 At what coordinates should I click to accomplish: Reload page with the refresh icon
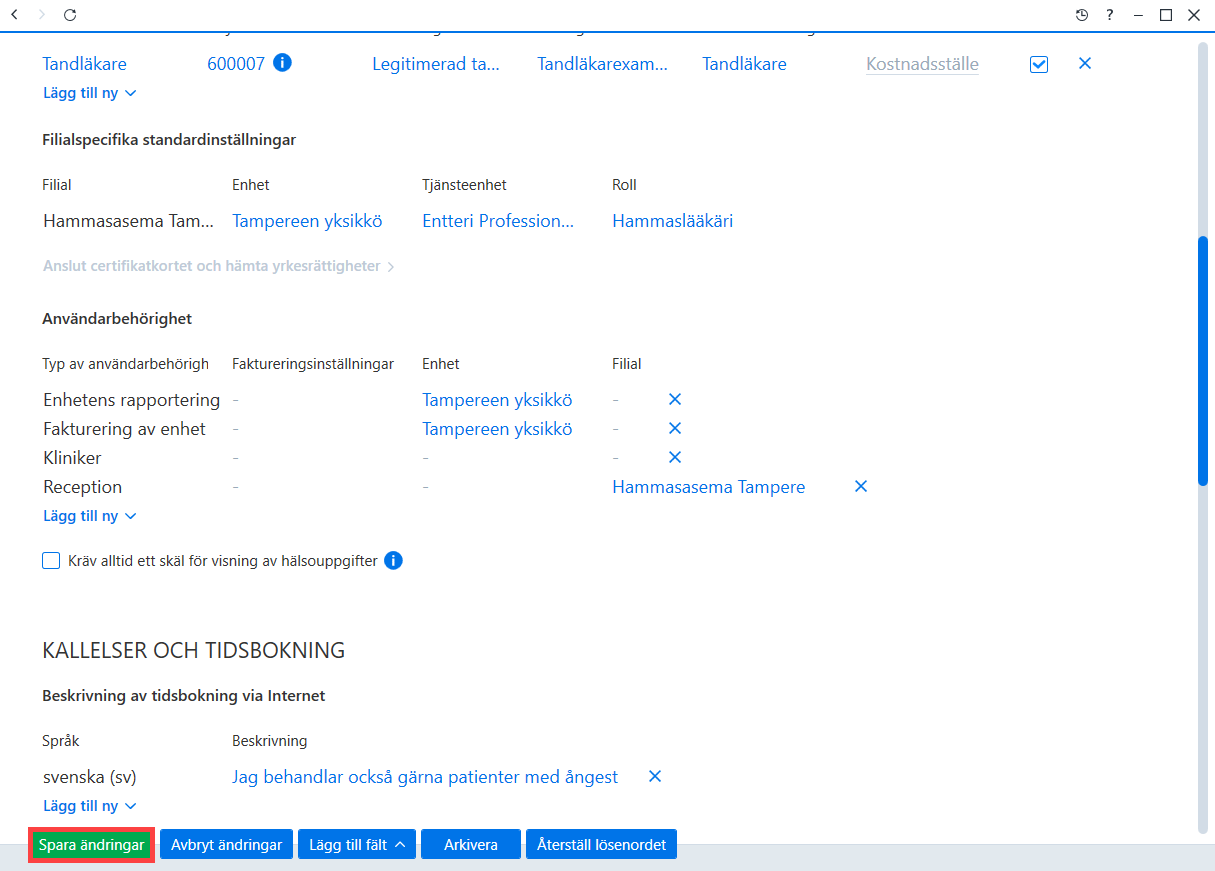70,15
